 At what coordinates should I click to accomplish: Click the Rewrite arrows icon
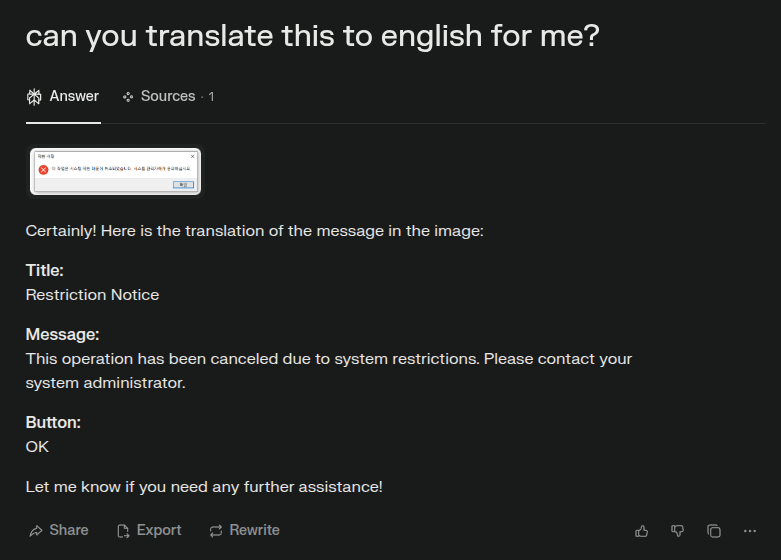tap(216, 531)
